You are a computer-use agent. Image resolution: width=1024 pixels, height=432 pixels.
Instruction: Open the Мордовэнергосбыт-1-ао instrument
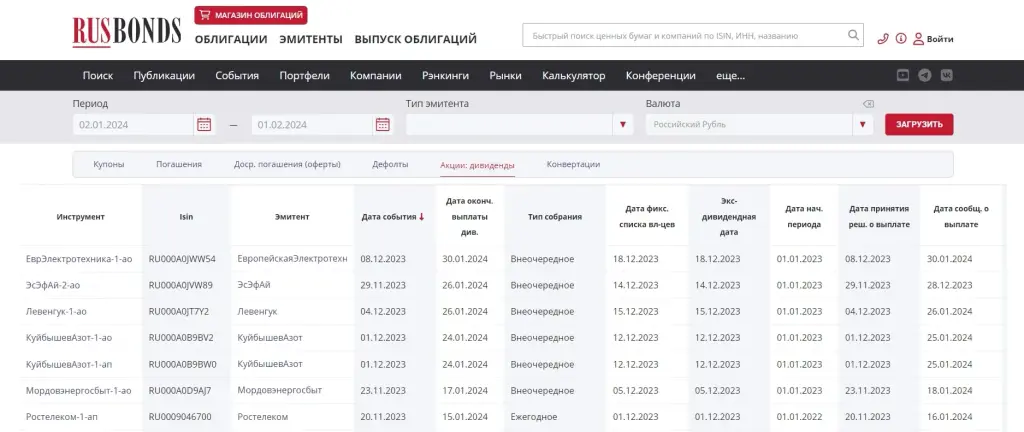click(78, 390)
